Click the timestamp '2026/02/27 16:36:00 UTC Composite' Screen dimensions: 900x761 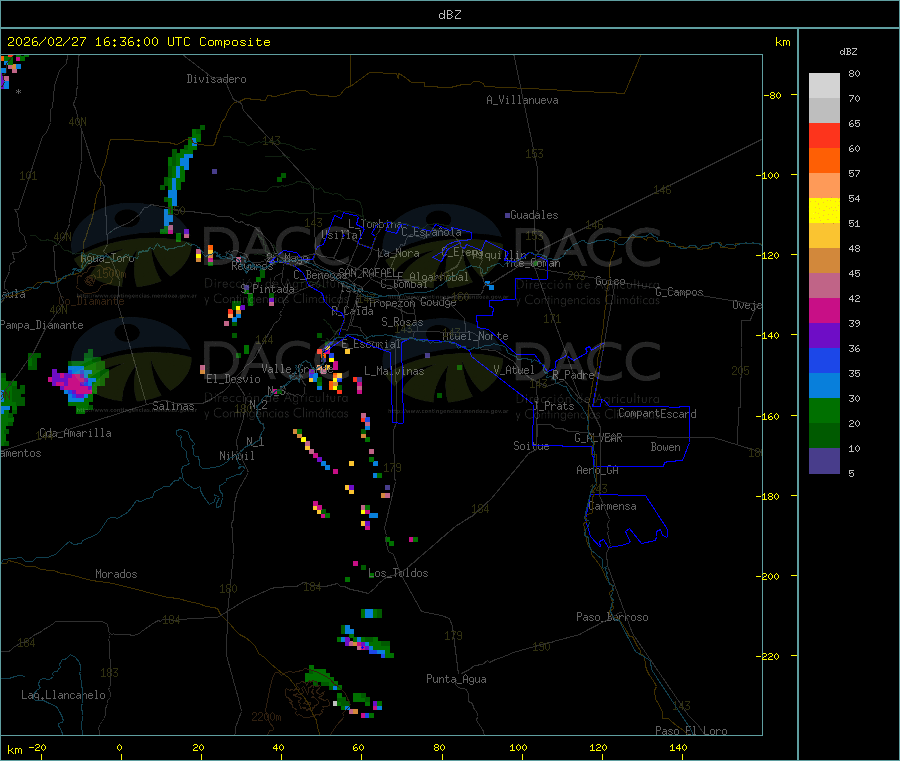coord(139,42)
